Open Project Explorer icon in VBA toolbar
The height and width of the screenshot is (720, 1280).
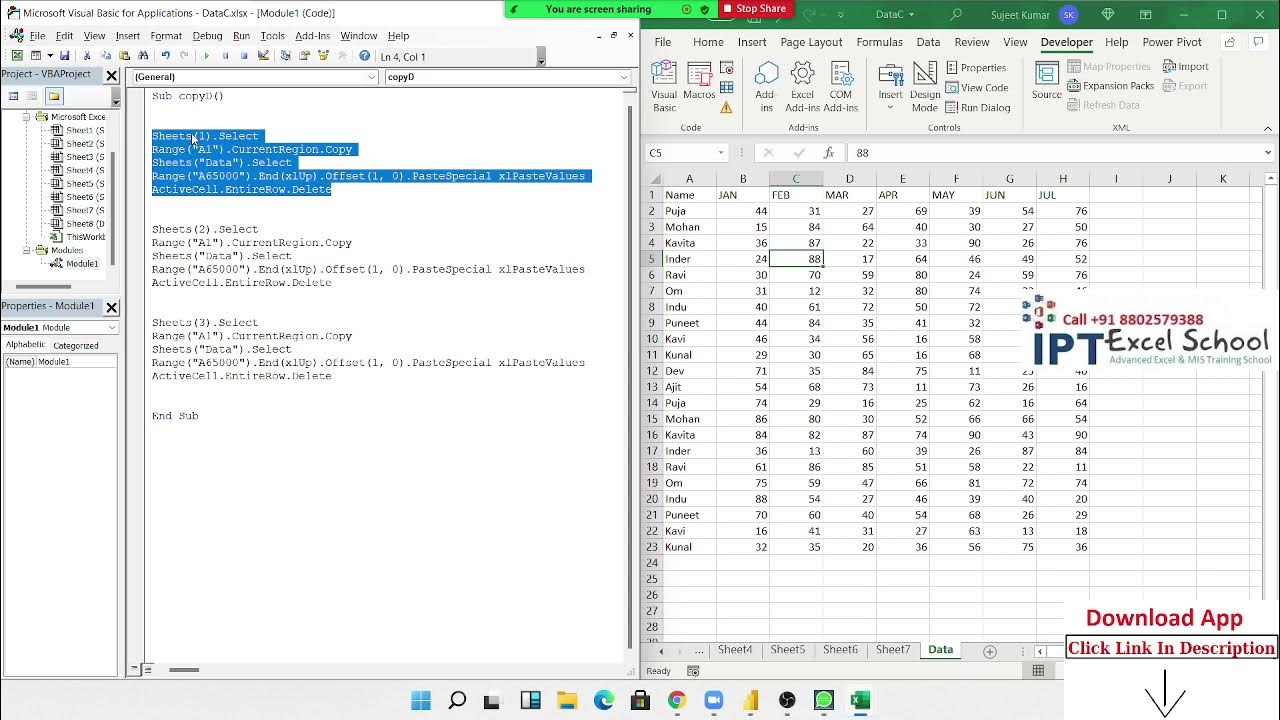coord(286,56)
